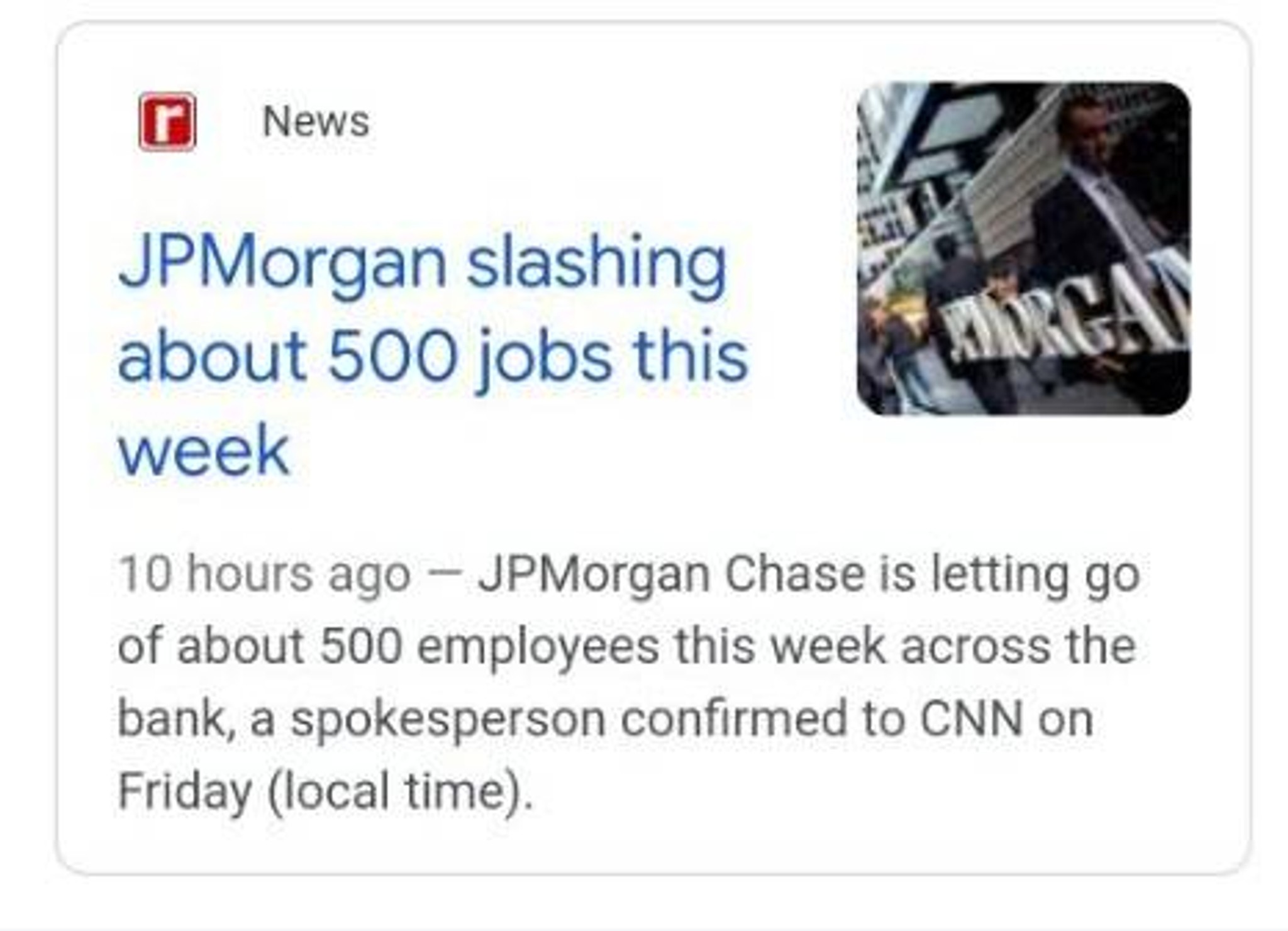The image size is (1288, 931).
Task: Click the 'JPMorgan slashing' first headline line
Action: [x=422, y=262]
